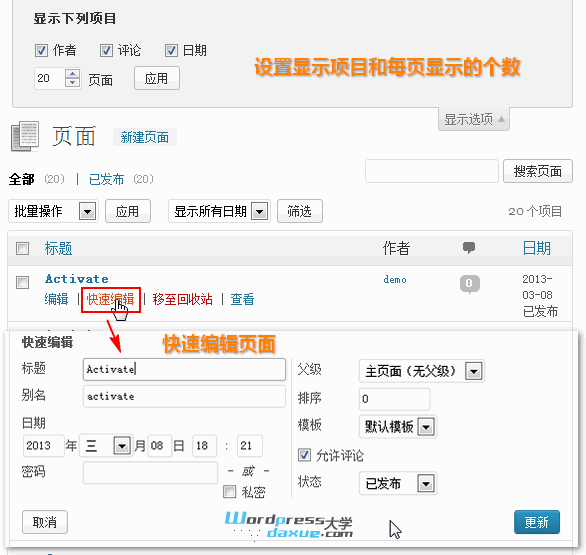Toggle the 评论 column checkbox

(106, 50)
